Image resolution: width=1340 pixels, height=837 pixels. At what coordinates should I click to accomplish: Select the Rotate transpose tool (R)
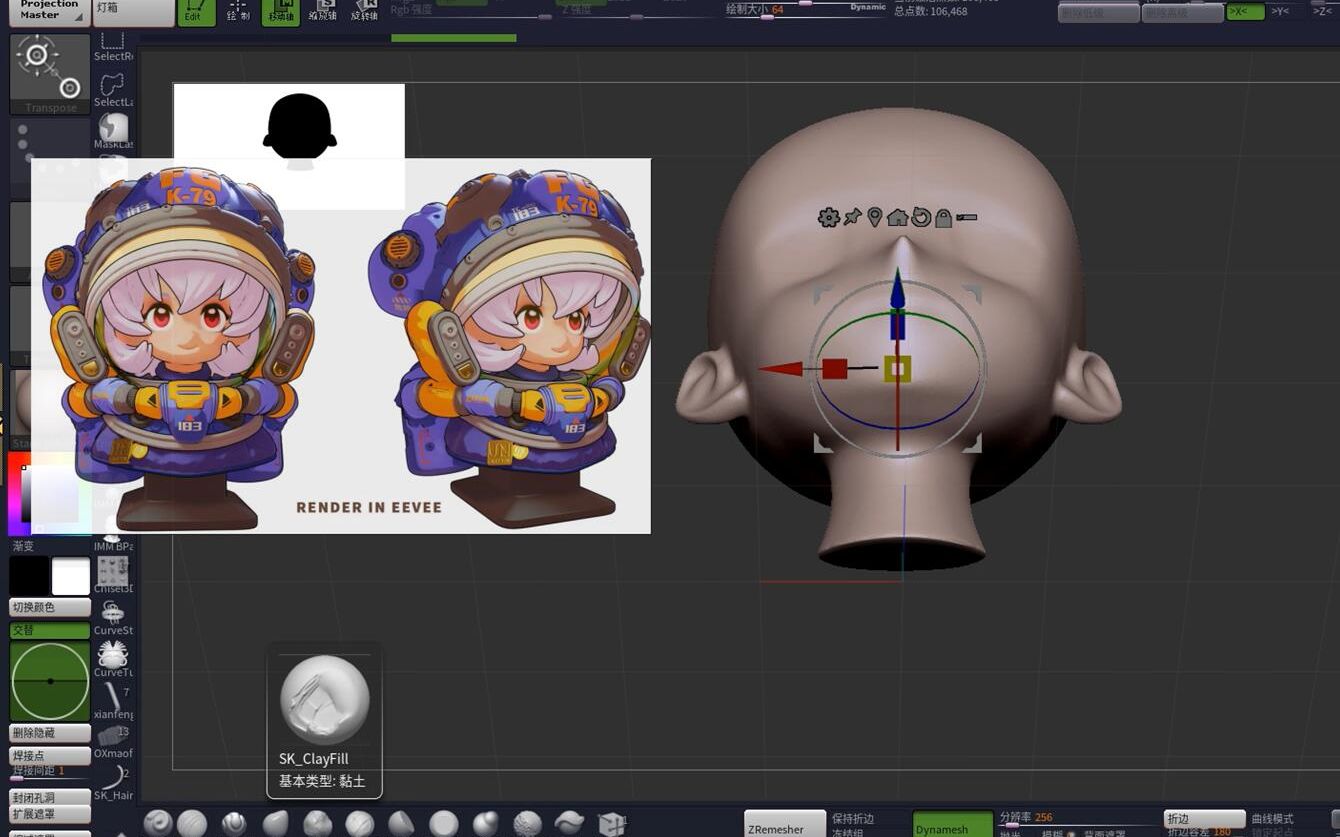coord(363,12)
